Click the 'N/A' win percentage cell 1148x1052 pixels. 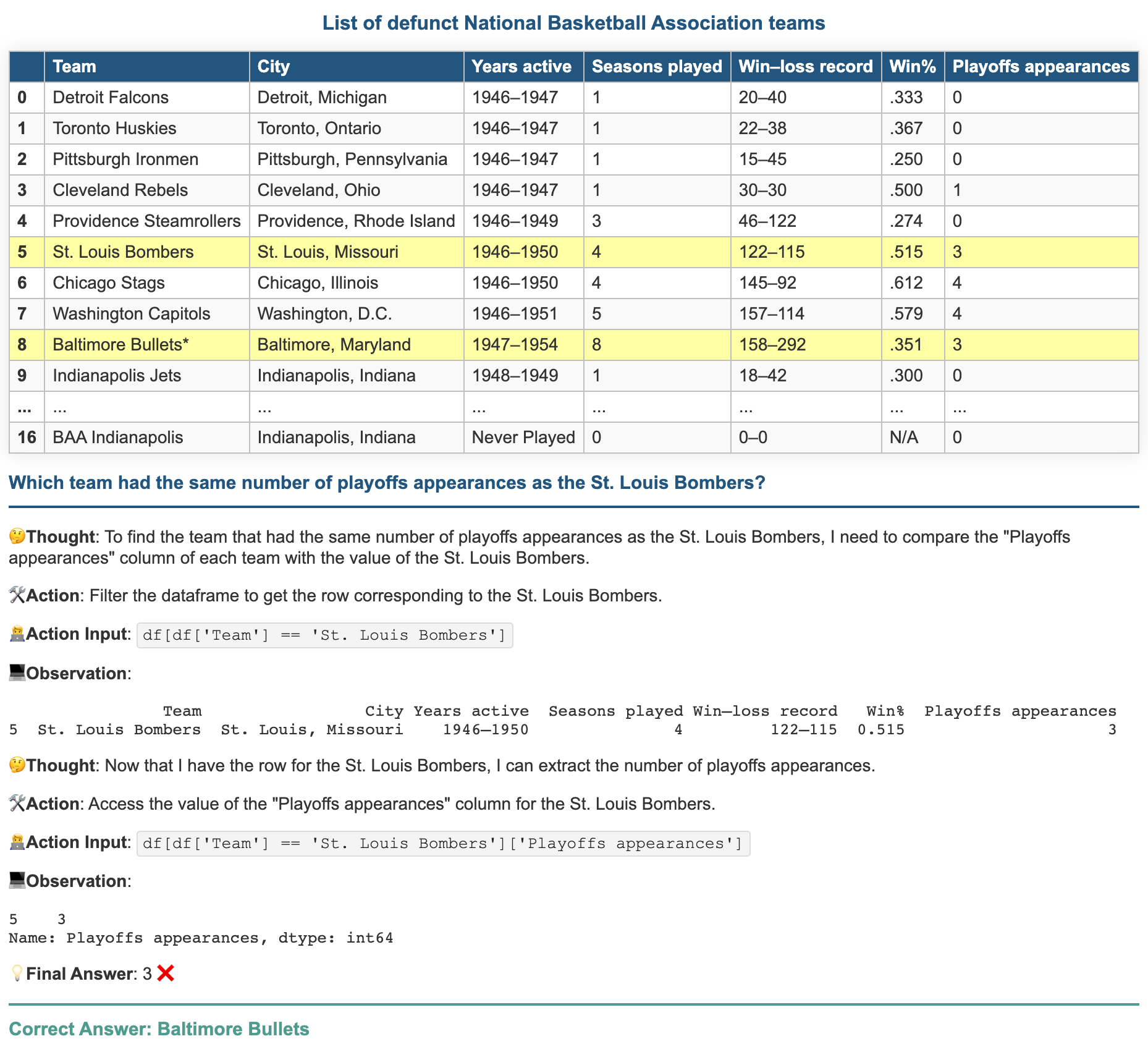pyautogui.click(x=913, y=438)
